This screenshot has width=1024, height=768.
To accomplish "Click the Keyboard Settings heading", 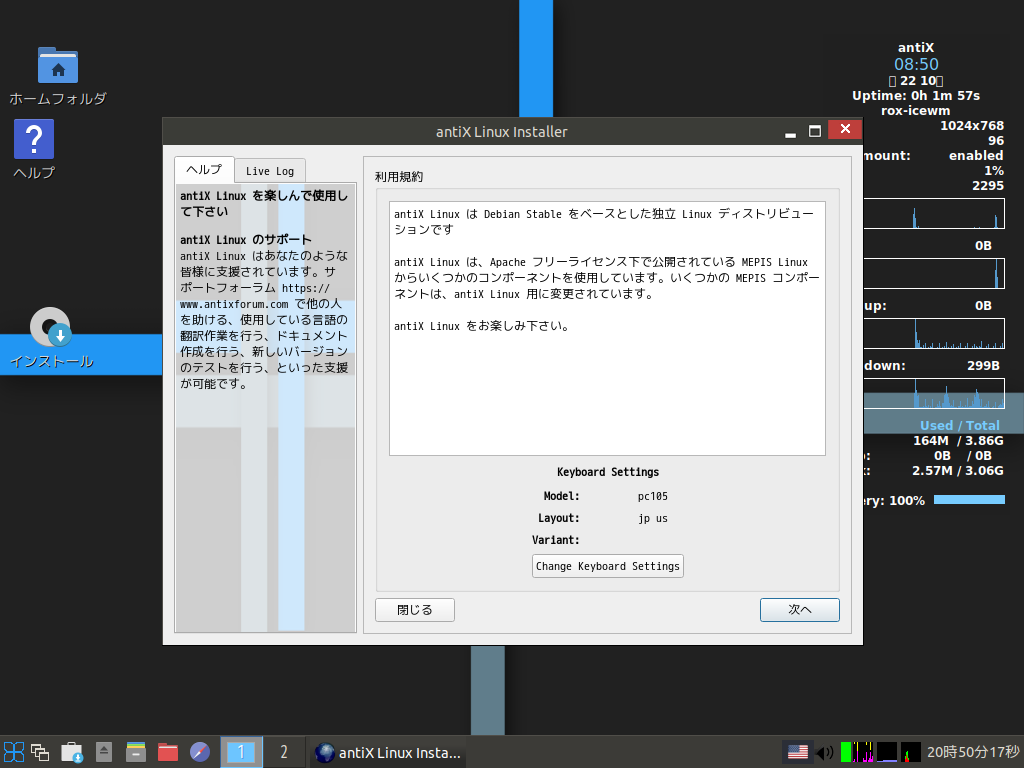I will tap(608, 472).
